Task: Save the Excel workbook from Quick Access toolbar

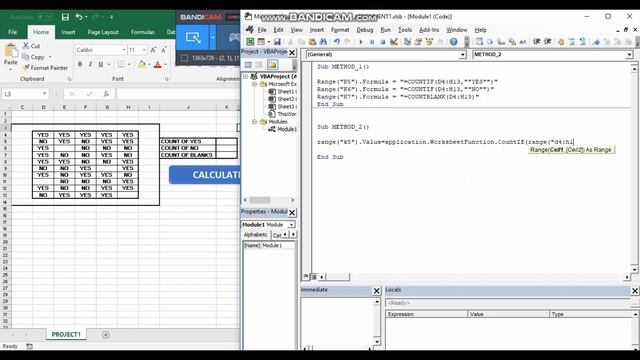Action: tap(65, 17)
